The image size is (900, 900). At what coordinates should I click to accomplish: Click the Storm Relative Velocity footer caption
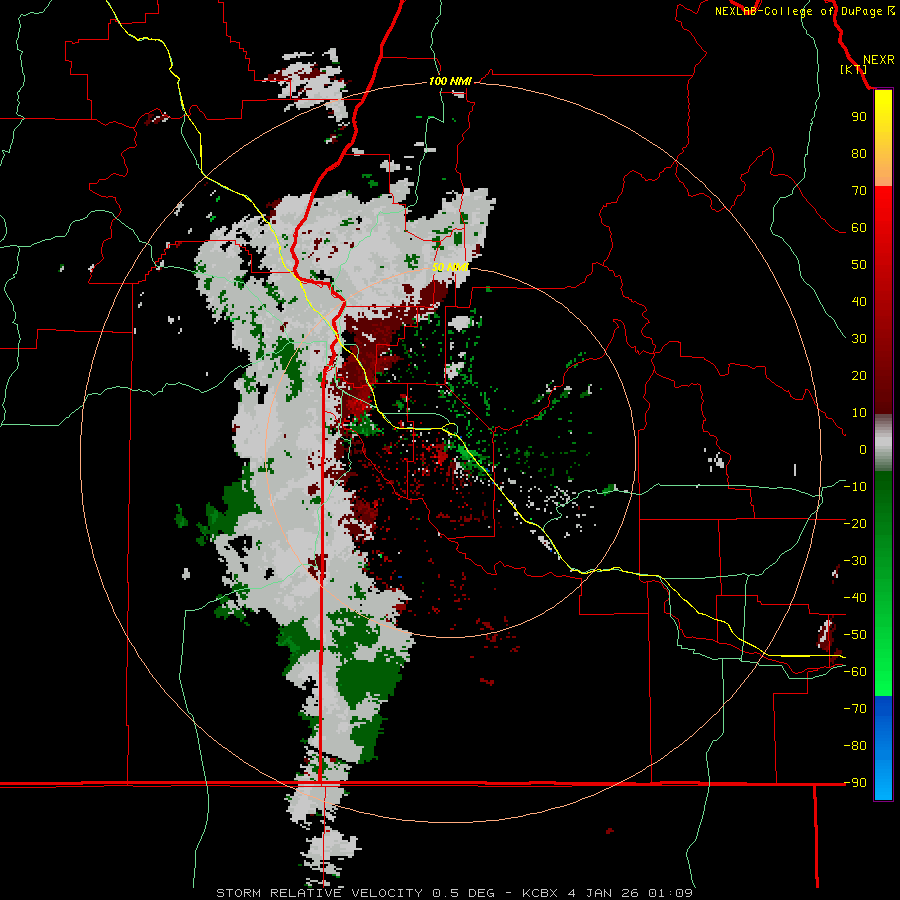click(455, 893)
